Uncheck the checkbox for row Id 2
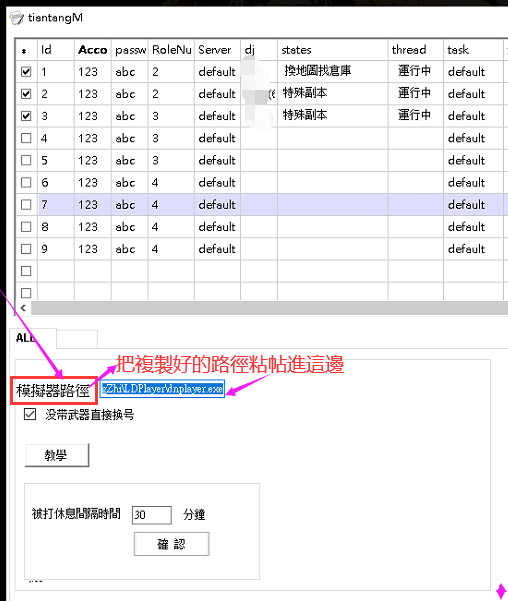This screenshot has width=508, height=601. 26,94
